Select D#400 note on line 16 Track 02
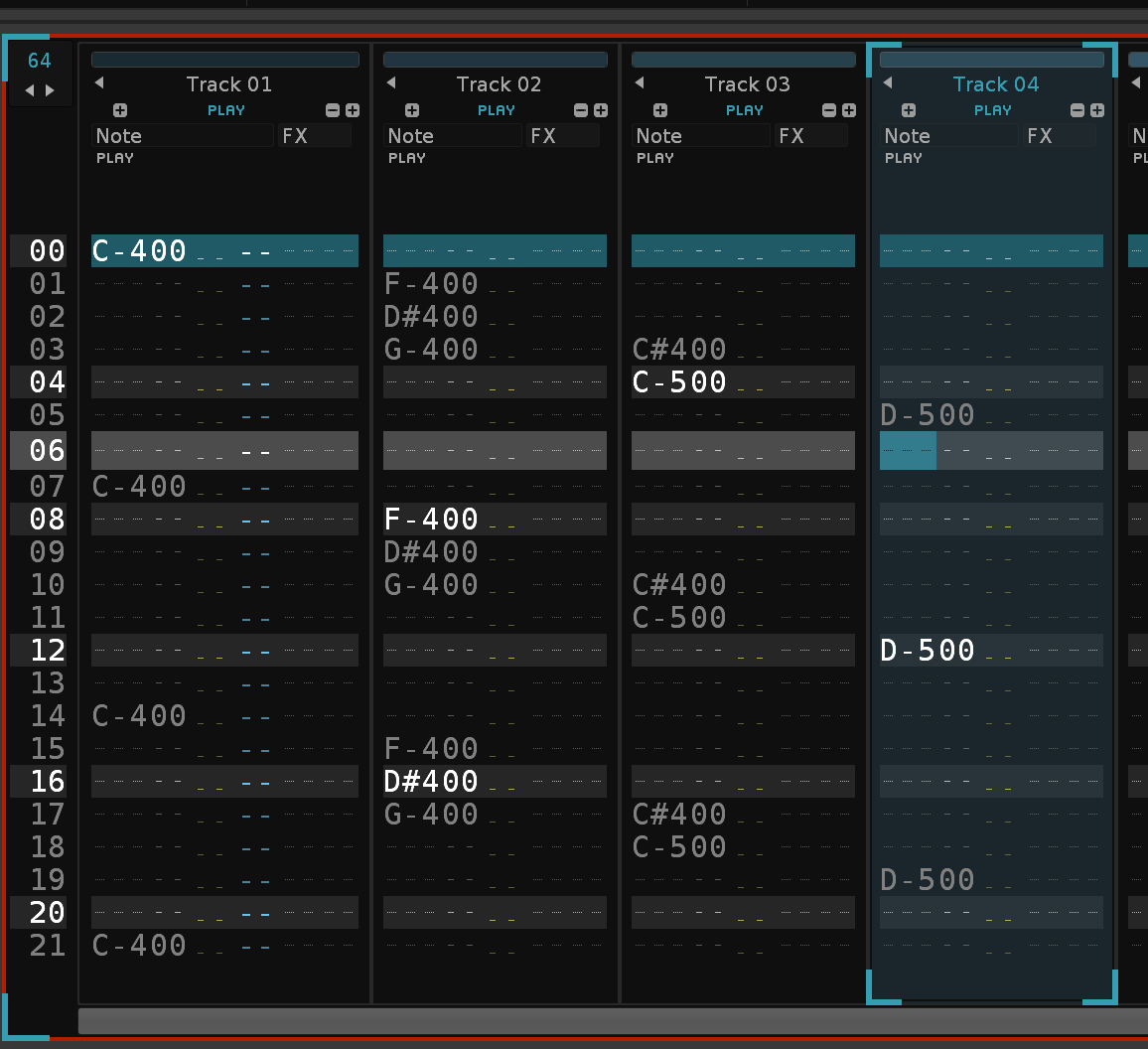 431,782
